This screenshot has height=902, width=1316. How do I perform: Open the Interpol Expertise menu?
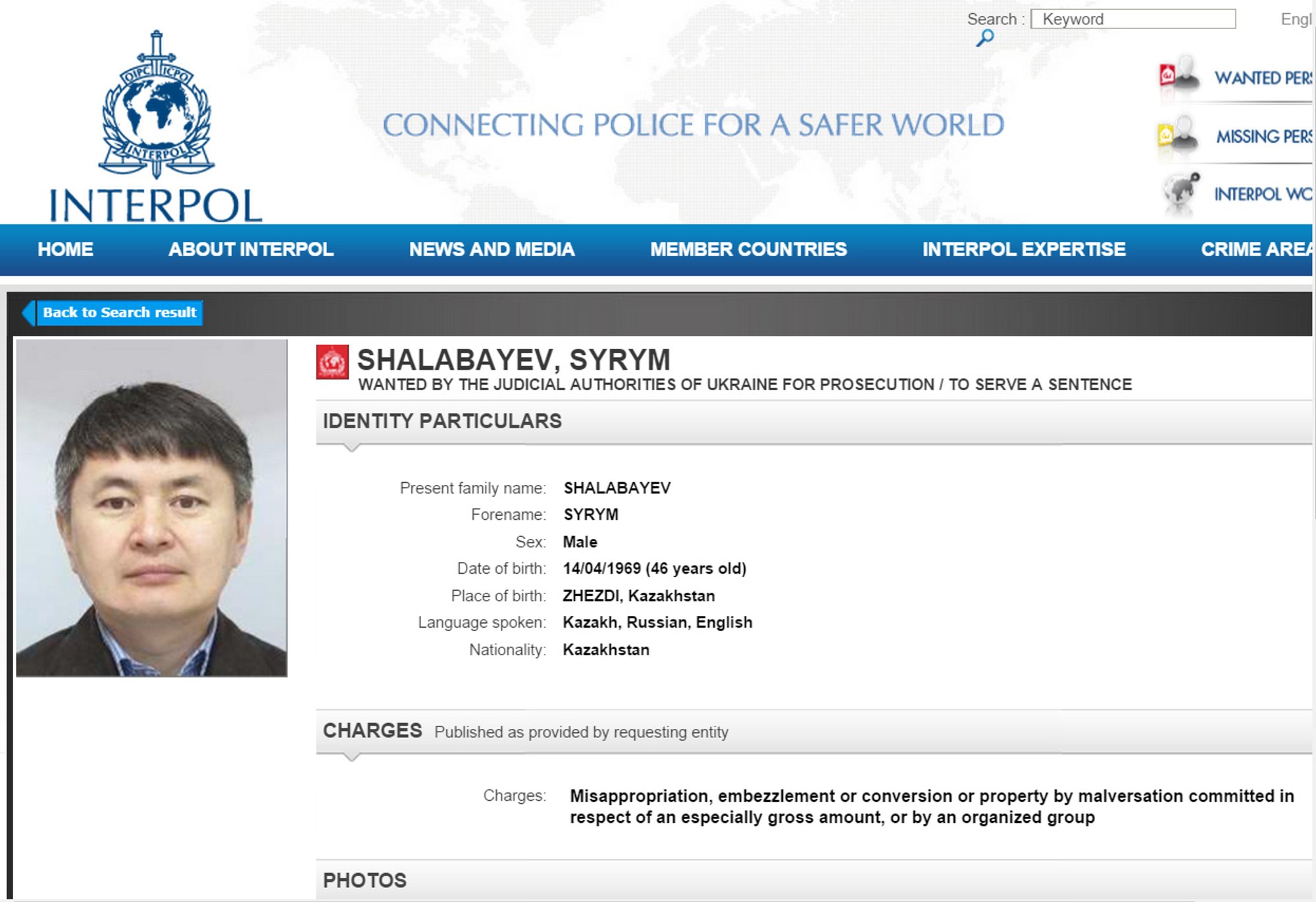click(1023, 249)
